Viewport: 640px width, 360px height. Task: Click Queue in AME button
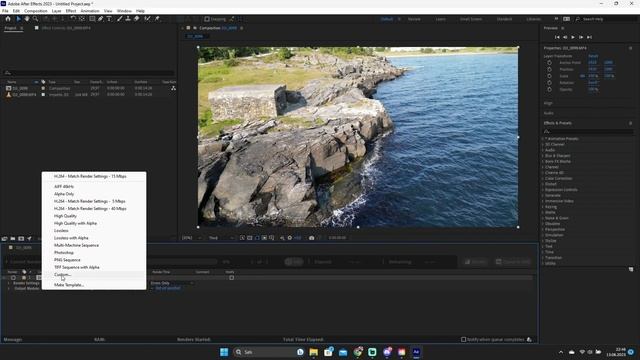point(513,262)
